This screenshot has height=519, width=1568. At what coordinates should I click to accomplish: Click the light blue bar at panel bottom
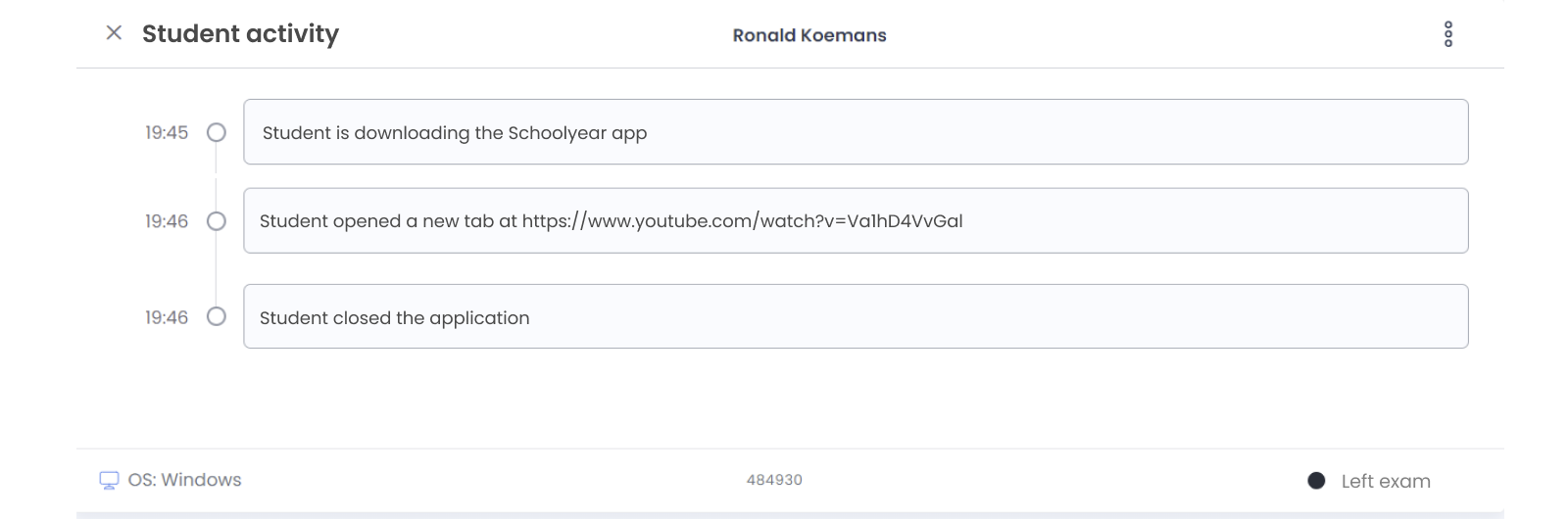[790, 514]
